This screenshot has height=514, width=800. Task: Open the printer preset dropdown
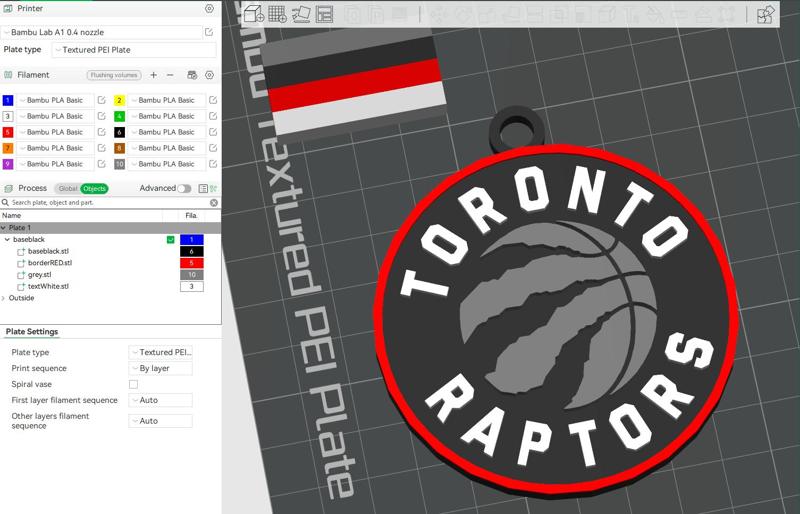coord(102,32)
